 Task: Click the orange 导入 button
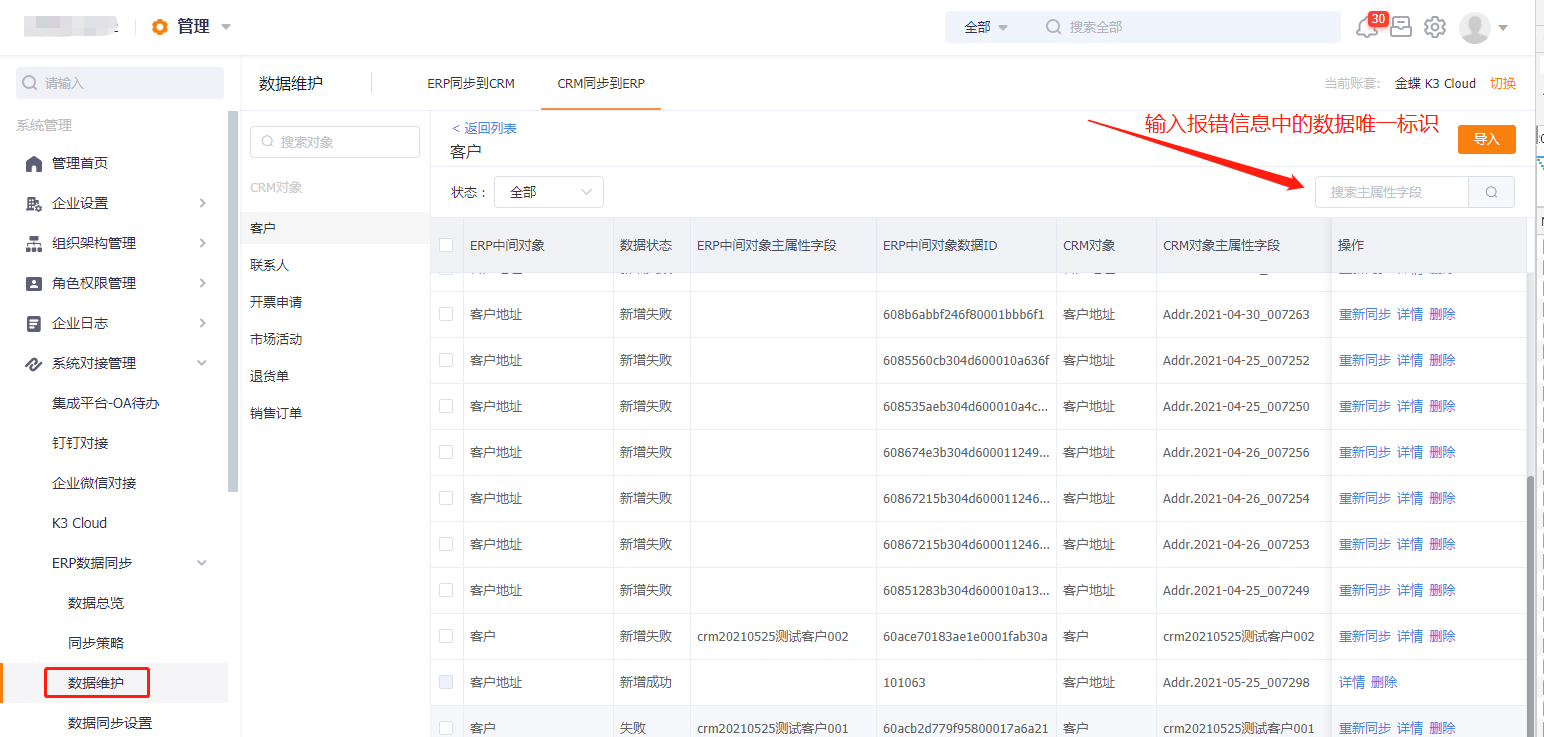1487,139
